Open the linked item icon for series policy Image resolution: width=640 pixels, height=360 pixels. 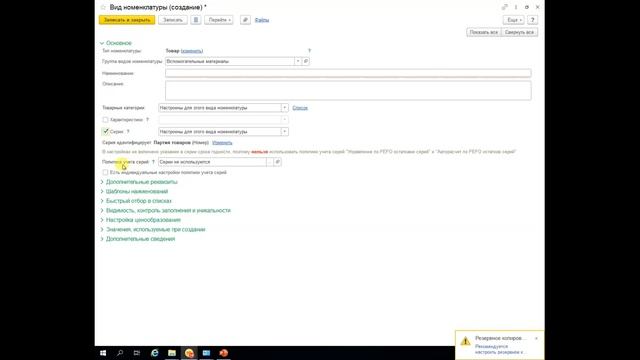pyautogui.click(x=278, y=162)
